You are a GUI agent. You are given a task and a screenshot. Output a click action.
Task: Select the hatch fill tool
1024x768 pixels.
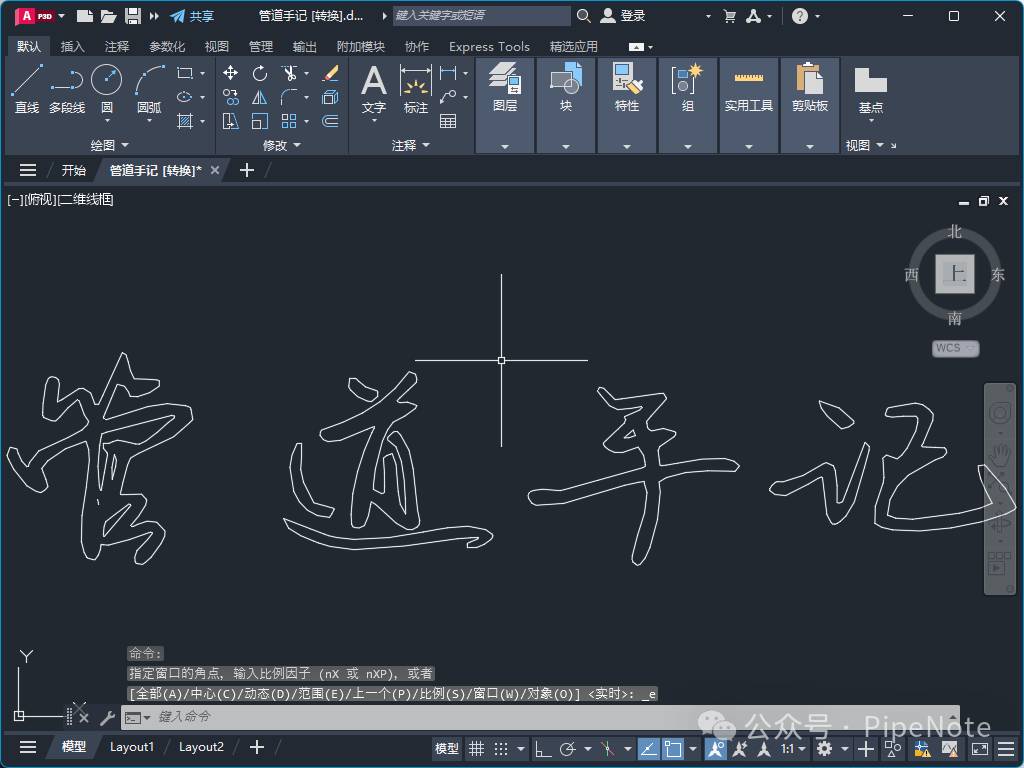[x=185, y=121]
